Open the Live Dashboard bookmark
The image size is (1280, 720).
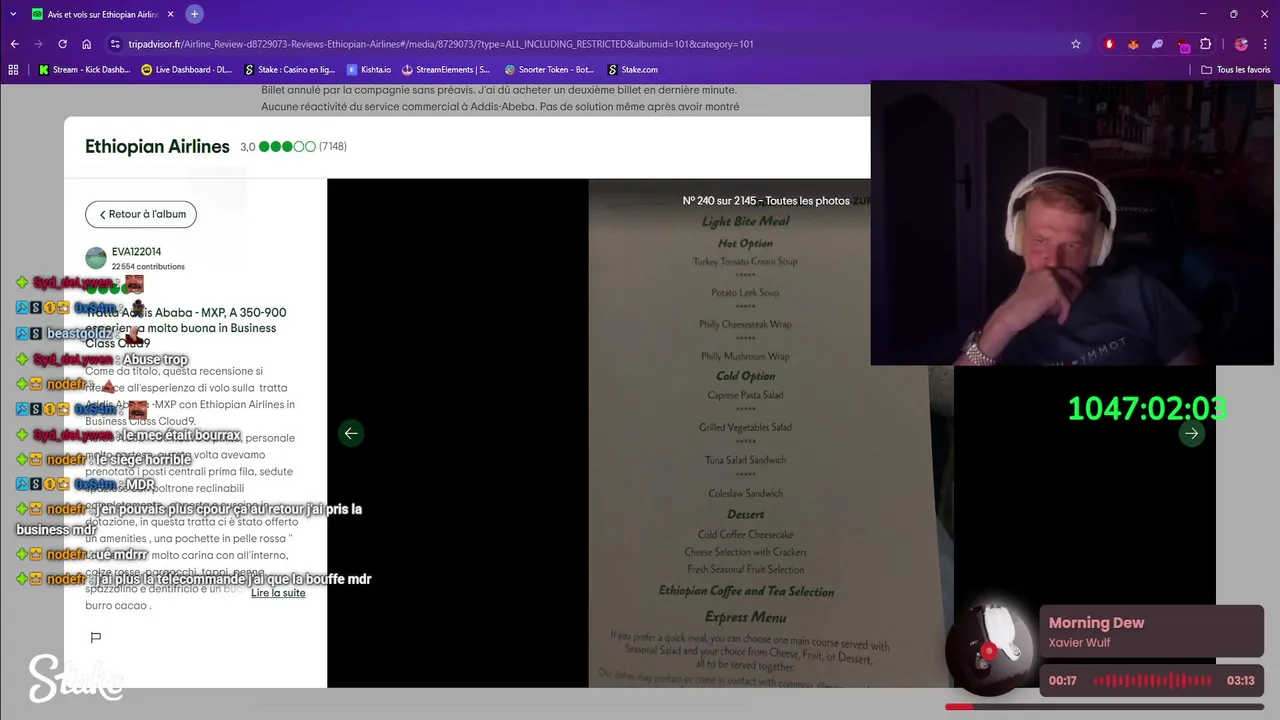[187, 70]
